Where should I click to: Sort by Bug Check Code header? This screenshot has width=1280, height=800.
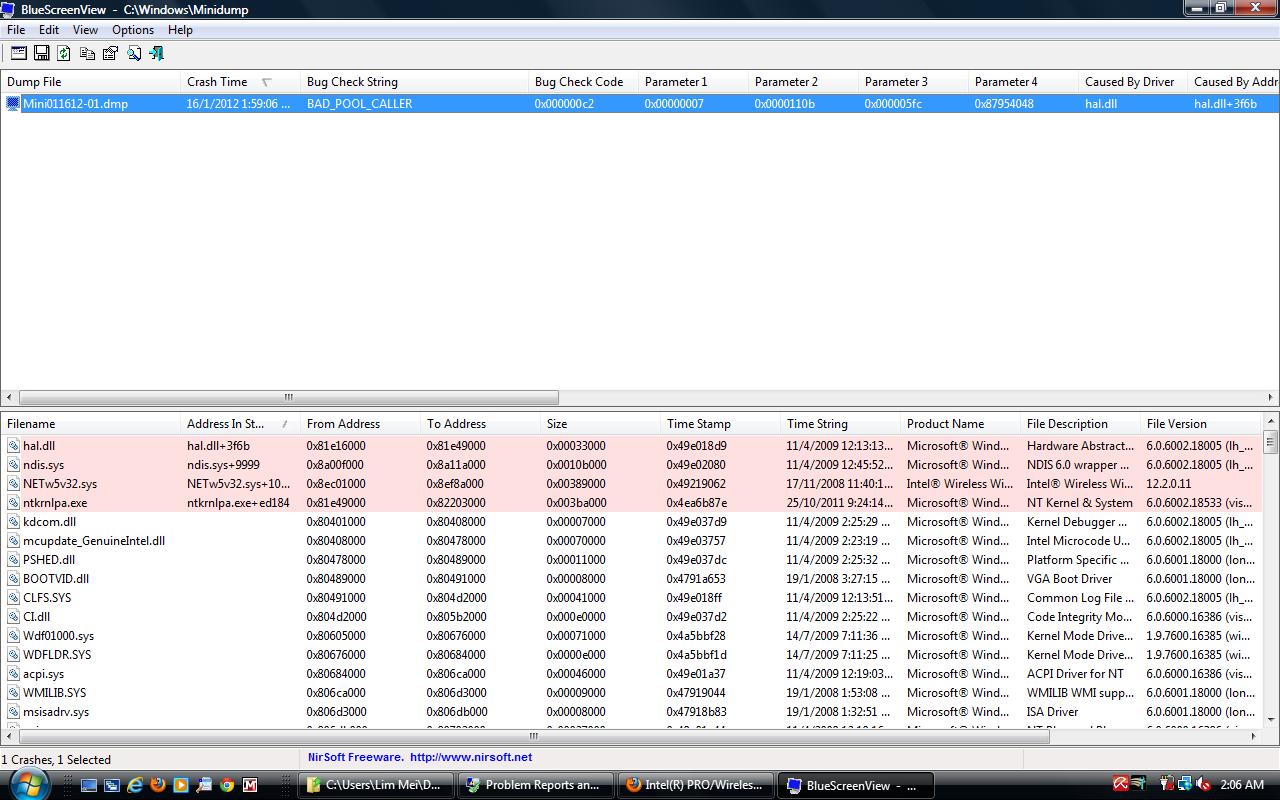(x=583, y=82)
